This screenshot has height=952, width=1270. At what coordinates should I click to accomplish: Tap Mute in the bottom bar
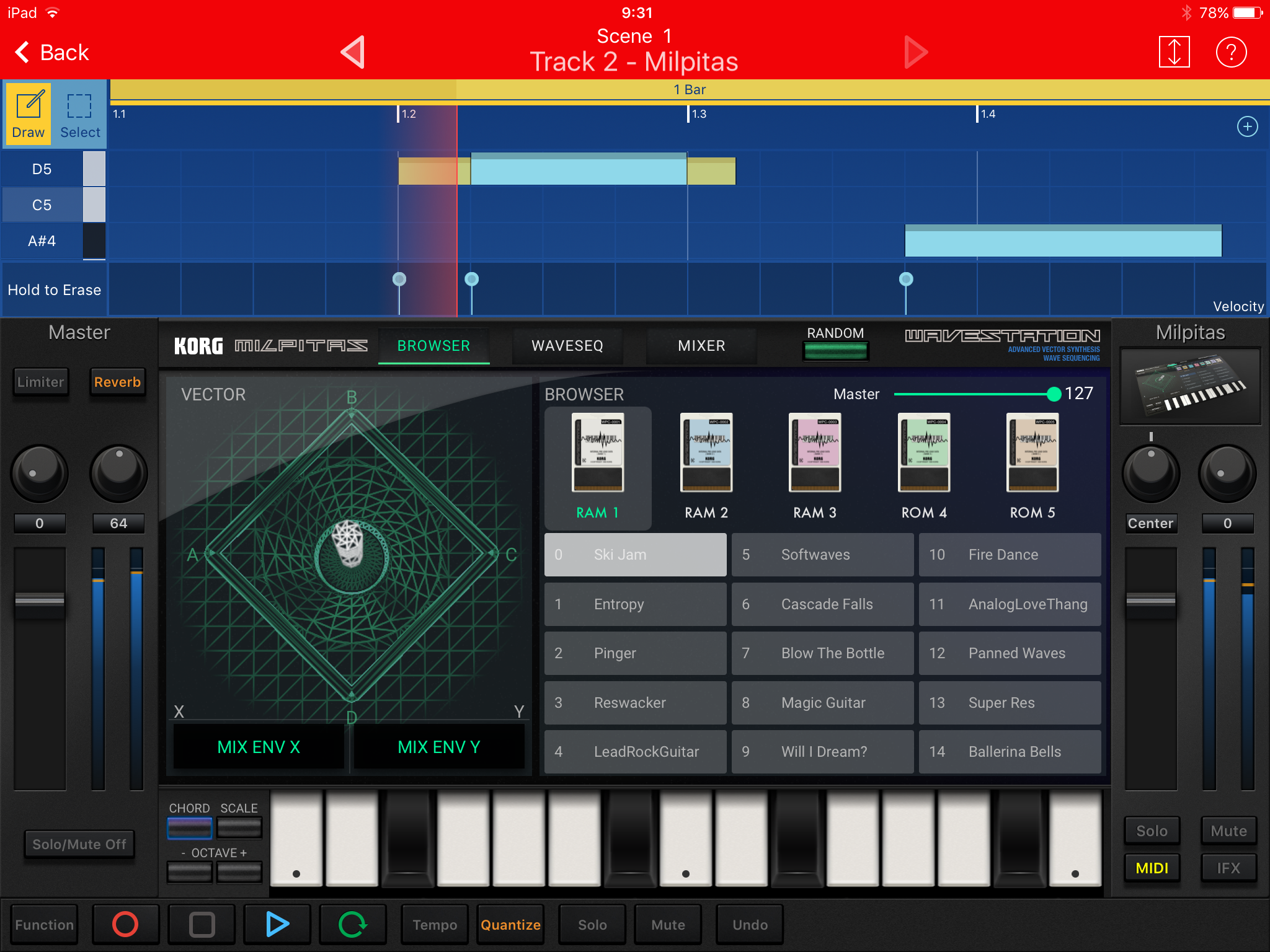click(668, 924)
